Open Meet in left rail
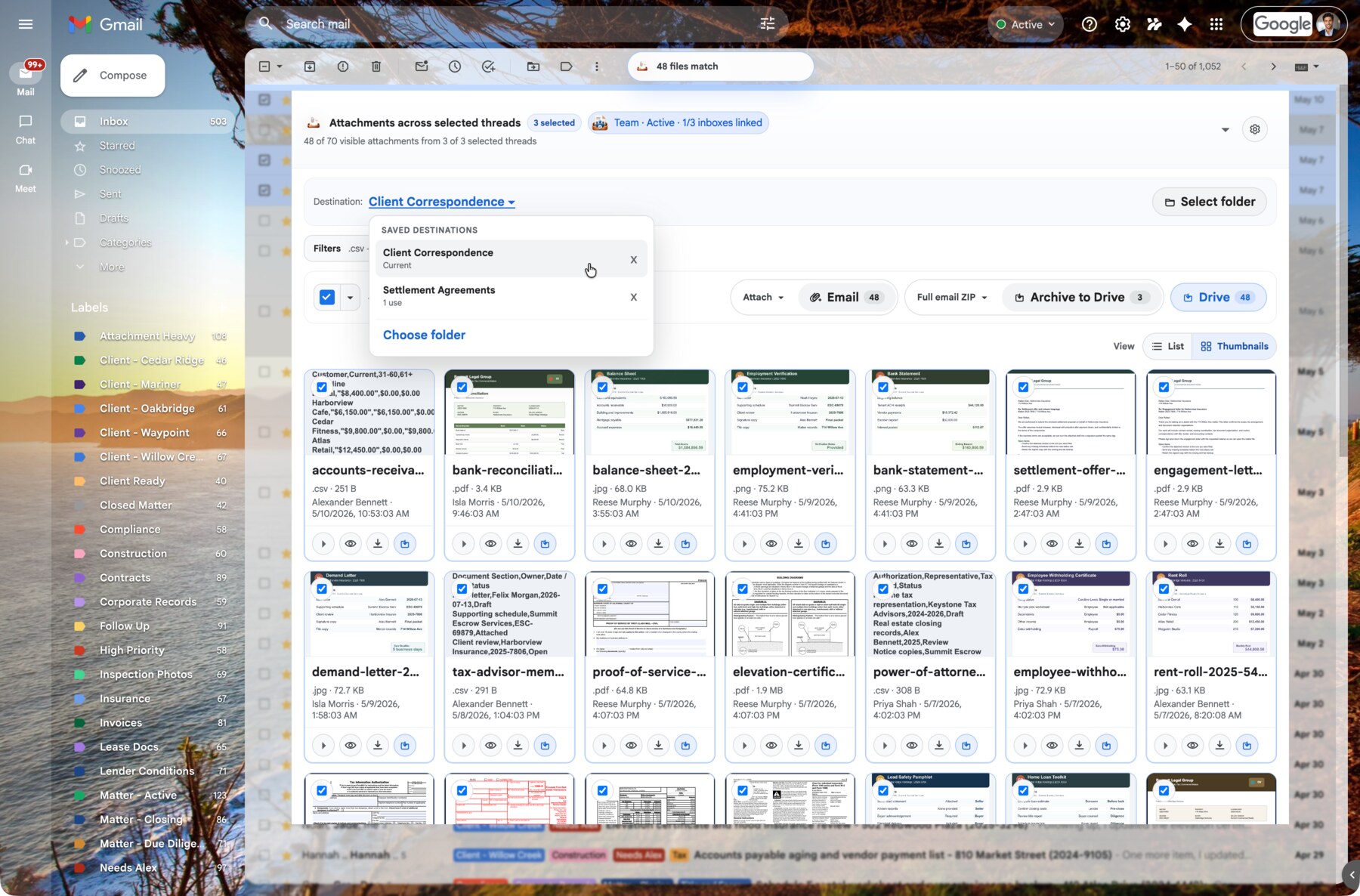This screenshot has width=1360, height=896. (x=26, y=178)
